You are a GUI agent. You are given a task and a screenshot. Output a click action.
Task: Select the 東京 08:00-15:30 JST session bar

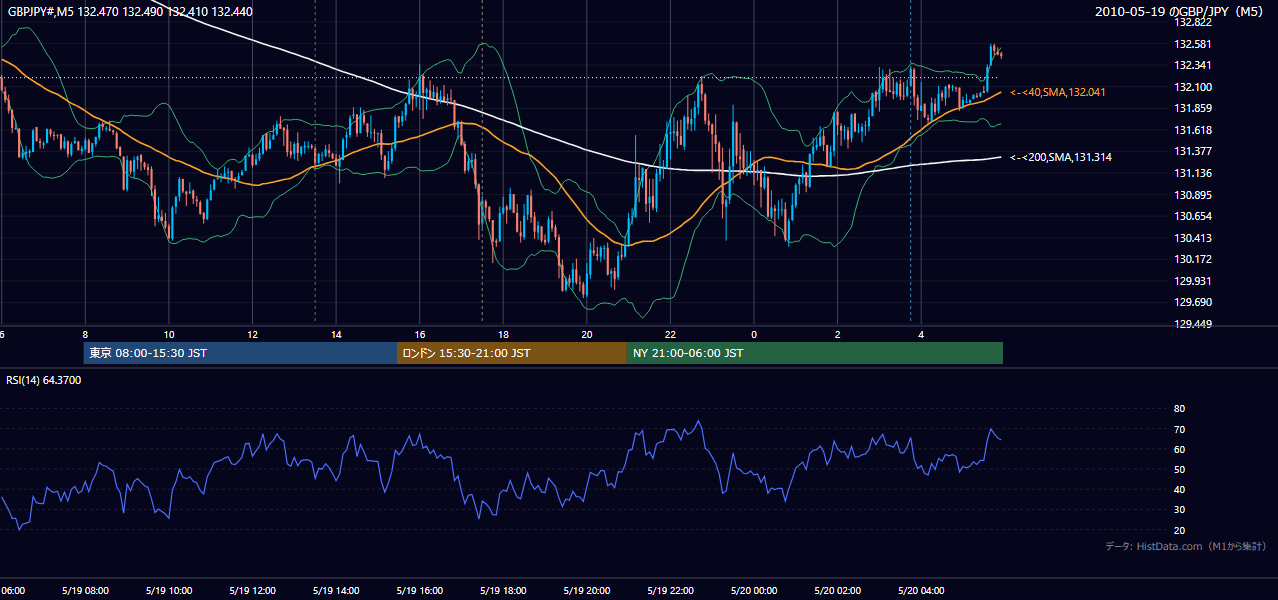(240, 353)
